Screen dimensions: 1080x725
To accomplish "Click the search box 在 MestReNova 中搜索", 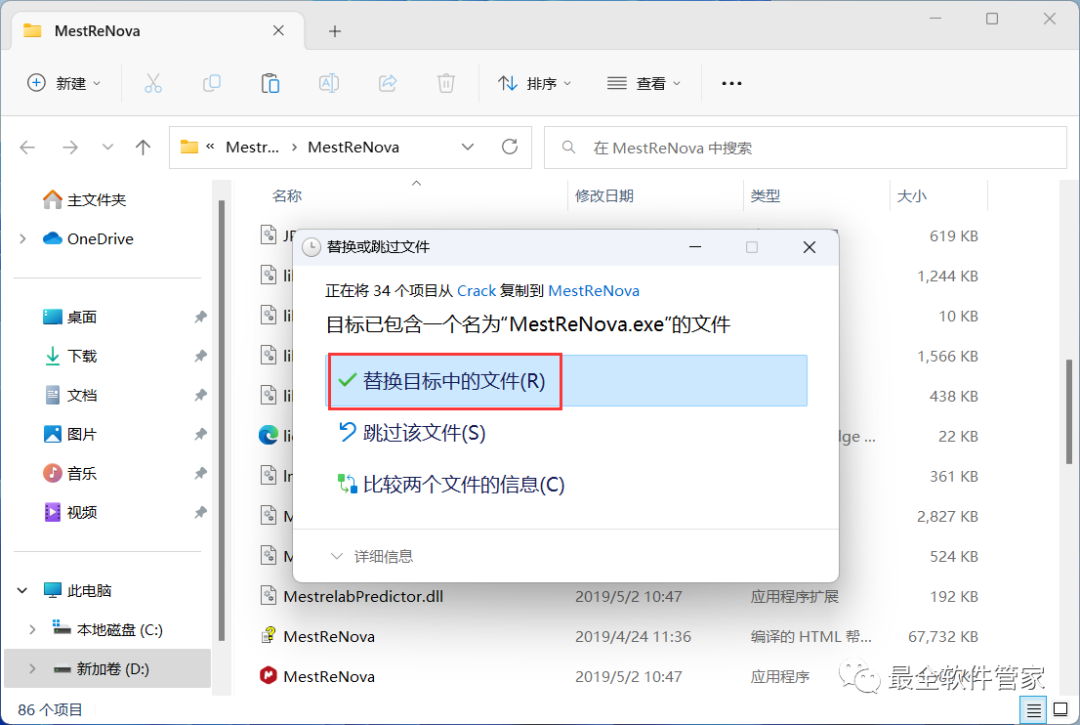I will coord(805,147).
